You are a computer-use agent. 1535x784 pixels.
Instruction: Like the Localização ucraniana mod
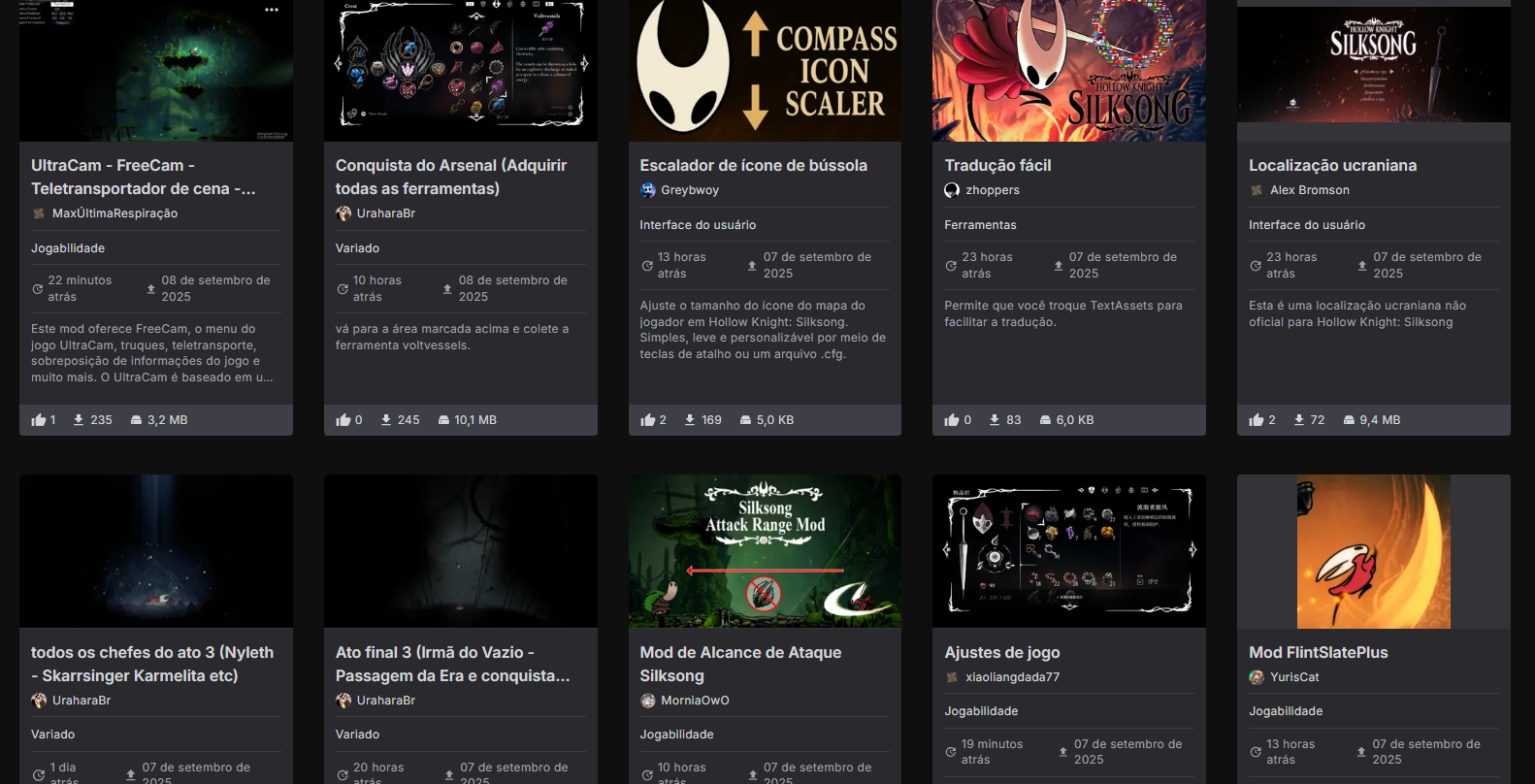tap(1257, 420)
